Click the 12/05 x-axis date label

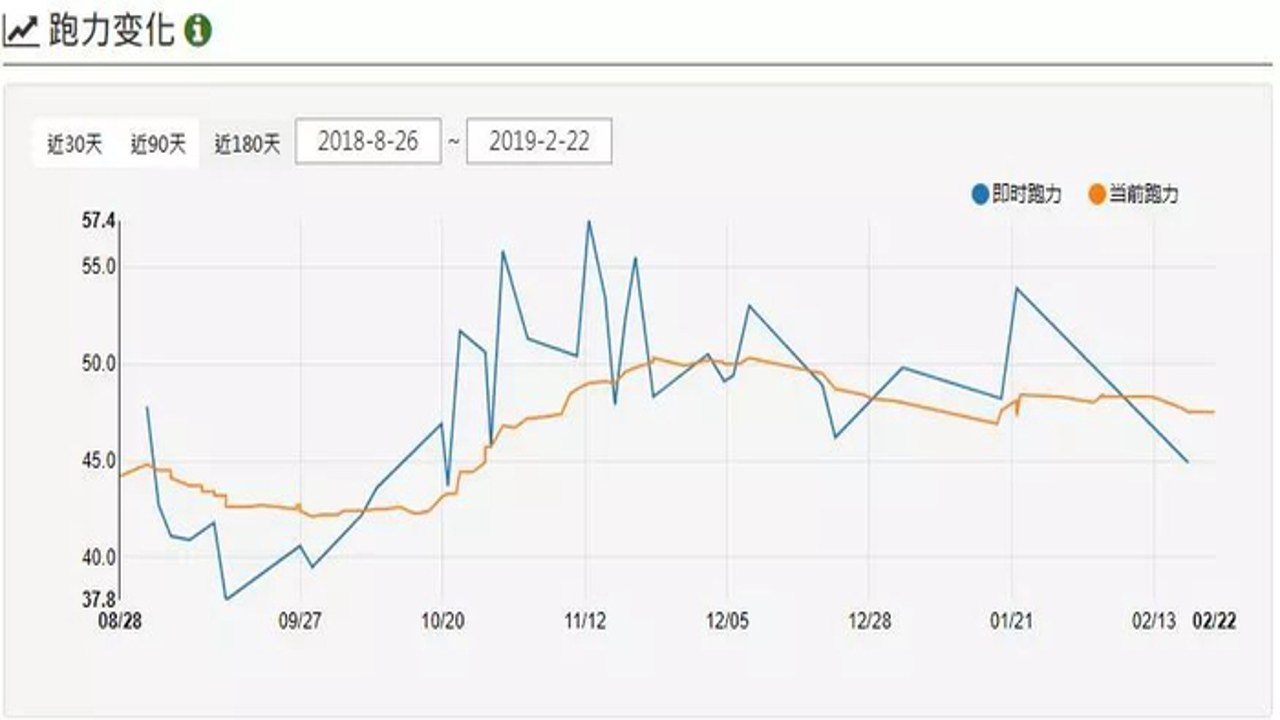[x=728, y=621]
